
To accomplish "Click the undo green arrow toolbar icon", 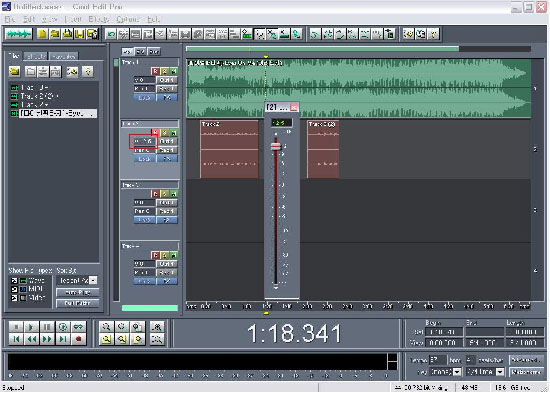I will [x=111, y=34].
